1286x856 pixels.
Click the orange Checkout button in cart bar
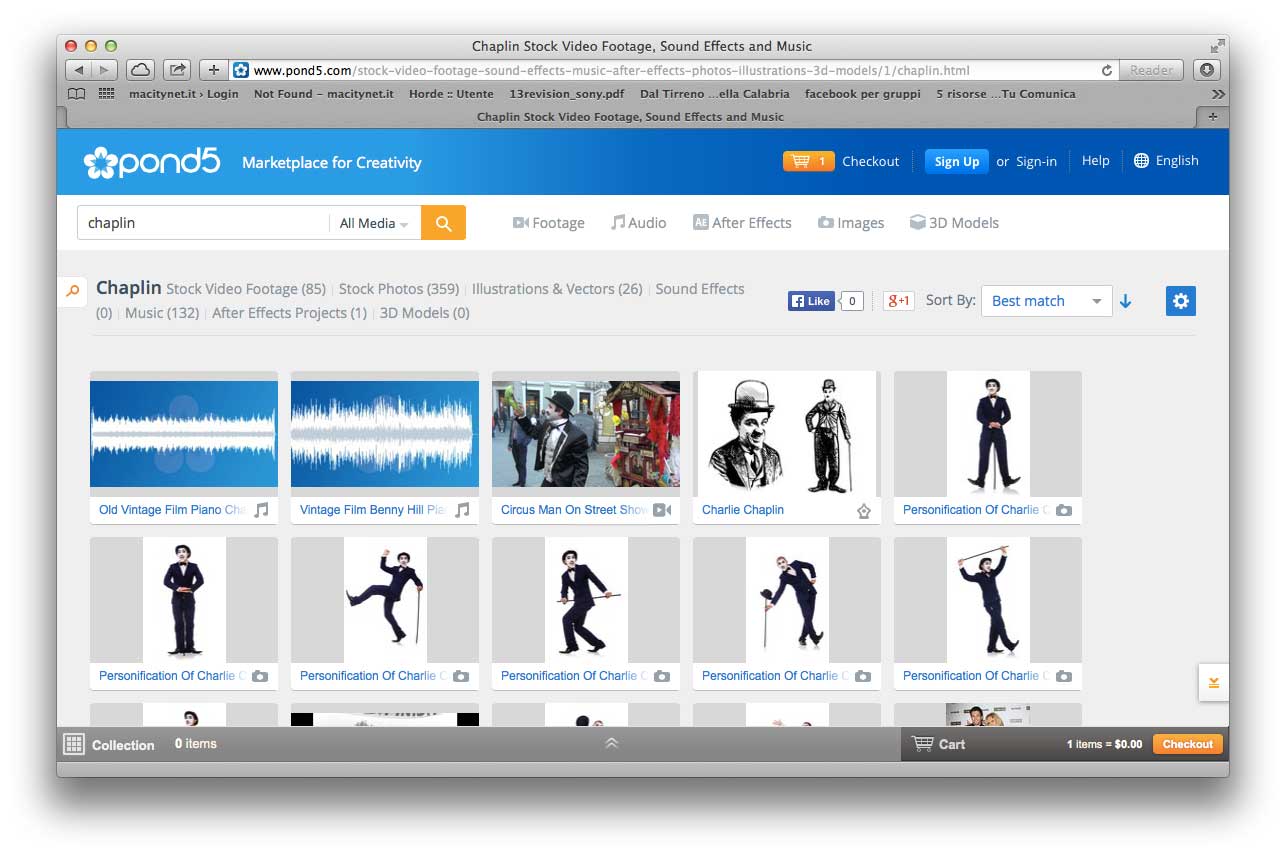(1188, 744)
